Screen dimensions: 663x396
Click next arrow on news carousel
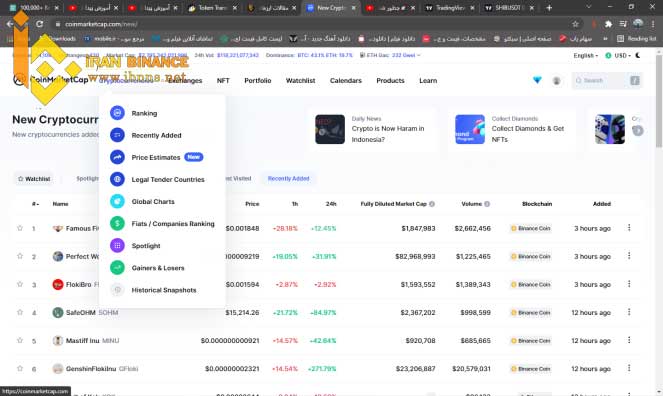tap(638, 131)
